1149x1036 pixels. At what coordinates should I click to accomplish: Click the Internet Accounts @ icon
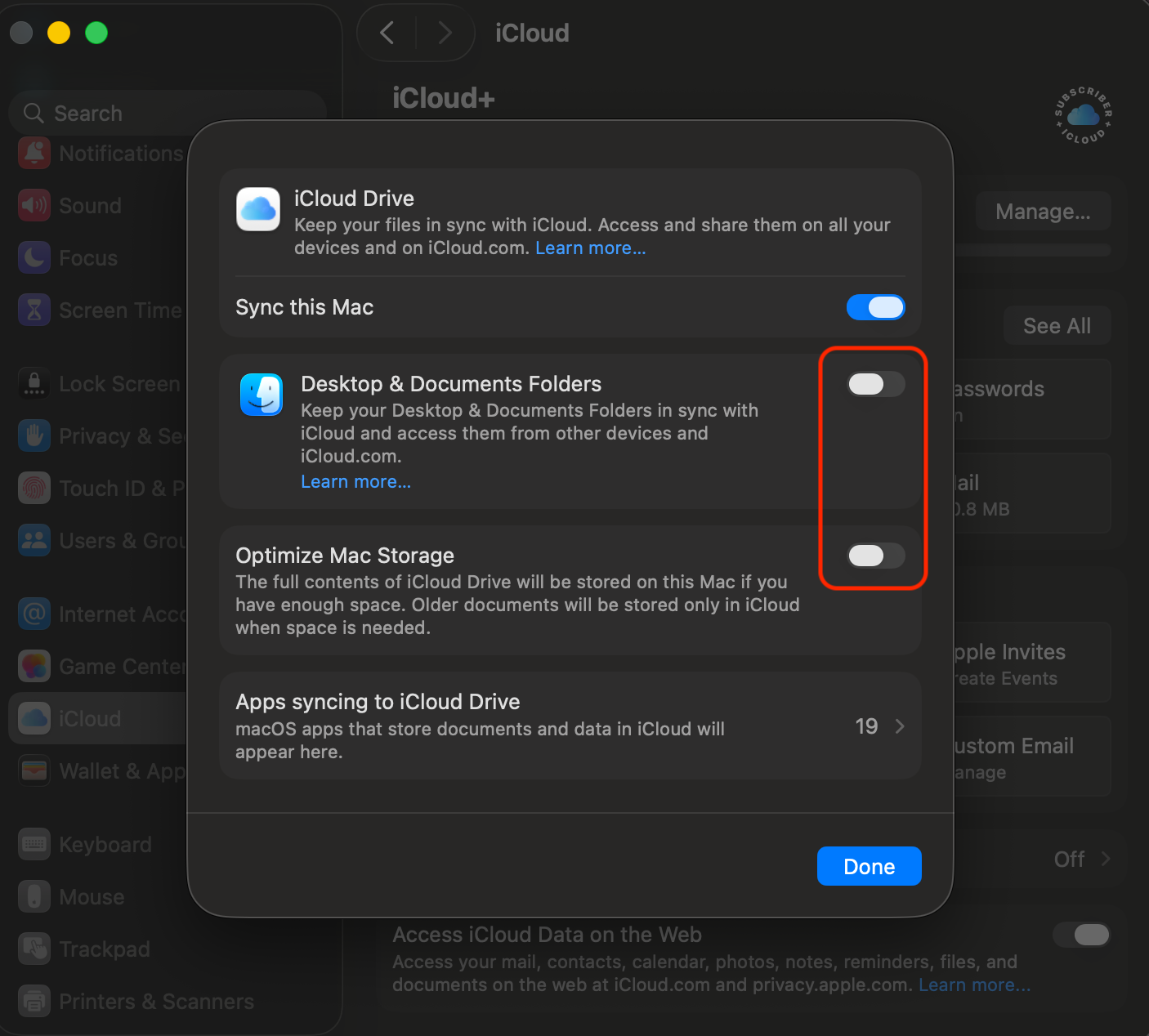point(34,614)
